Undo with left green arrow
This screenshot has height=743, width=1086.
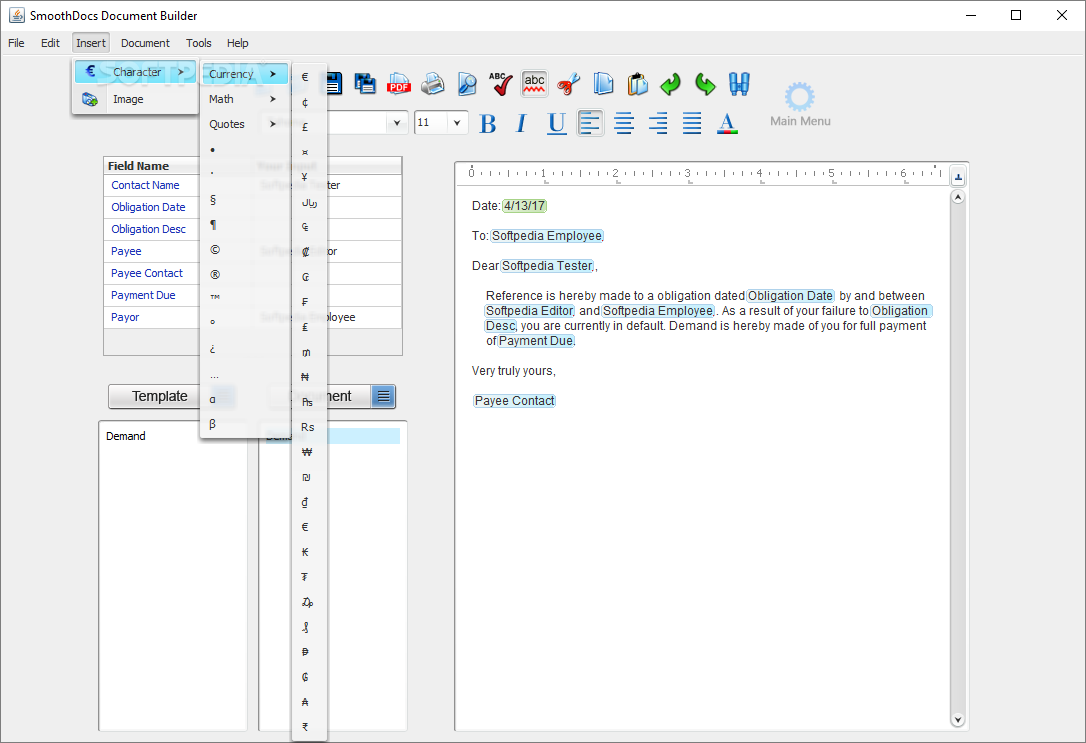[670, 84]
